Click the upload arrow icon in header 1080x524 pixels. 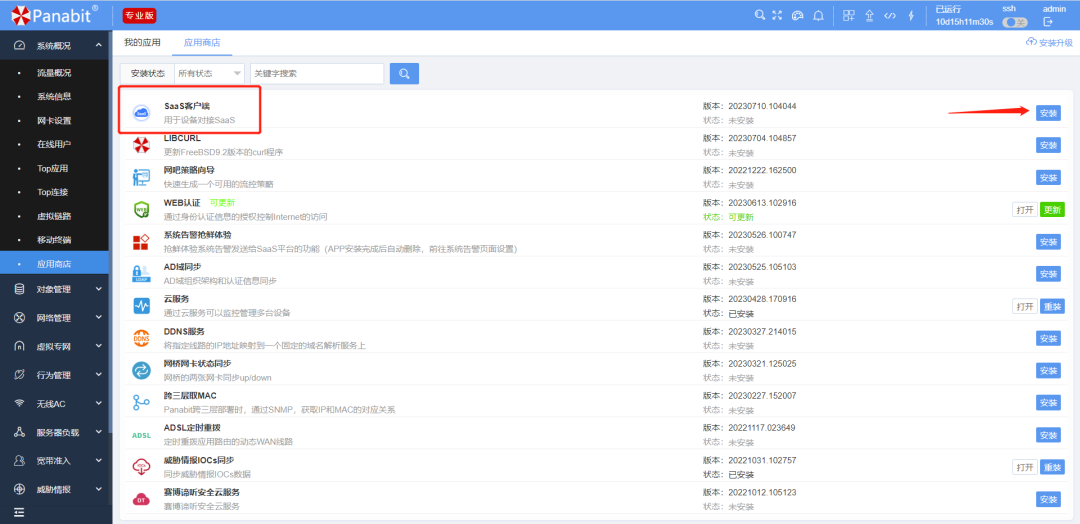[x=869, y=15]
